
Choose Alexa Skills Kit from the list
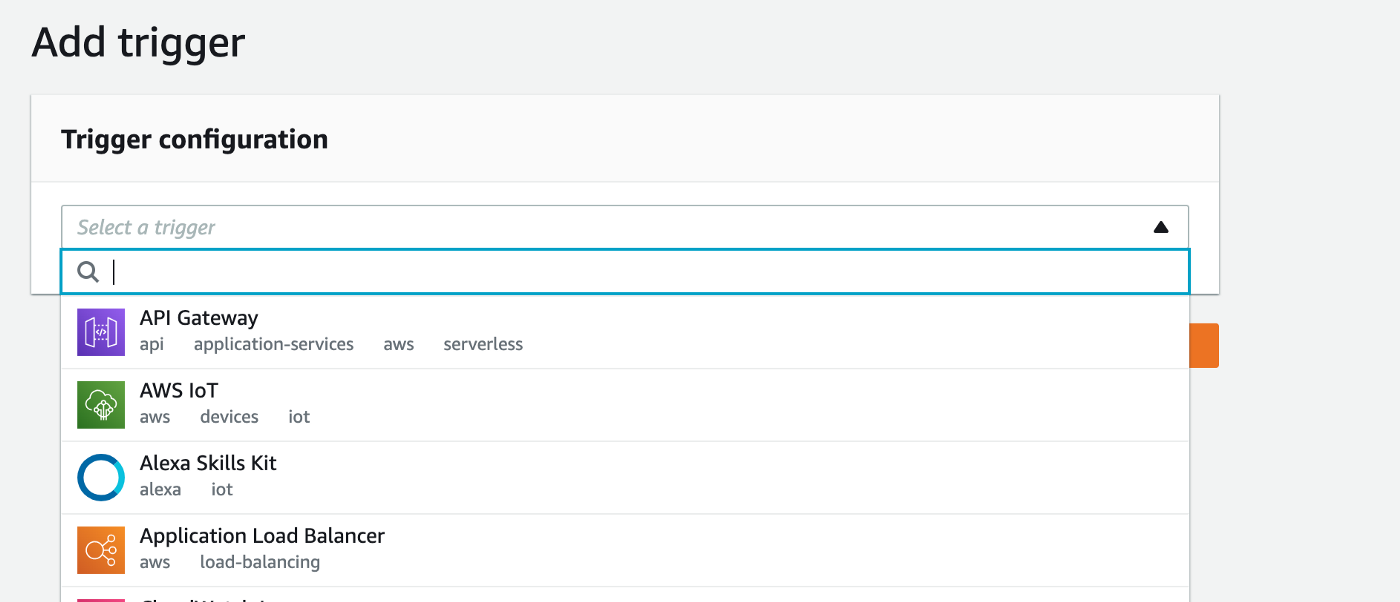point(625,477)
